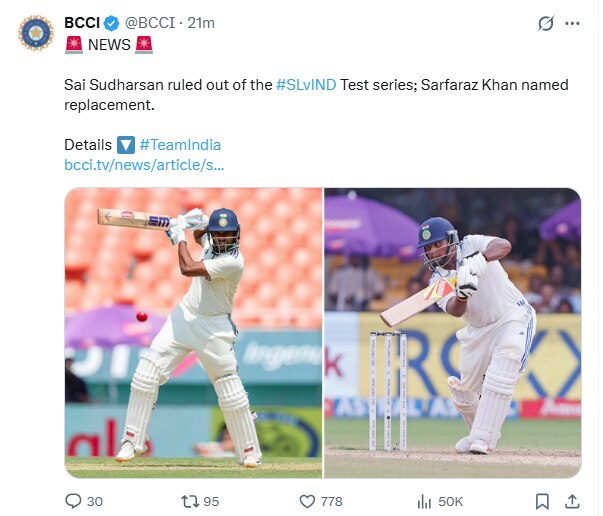
Task: Follow the bcci.tv news article link
Action: tap(144, 165)
